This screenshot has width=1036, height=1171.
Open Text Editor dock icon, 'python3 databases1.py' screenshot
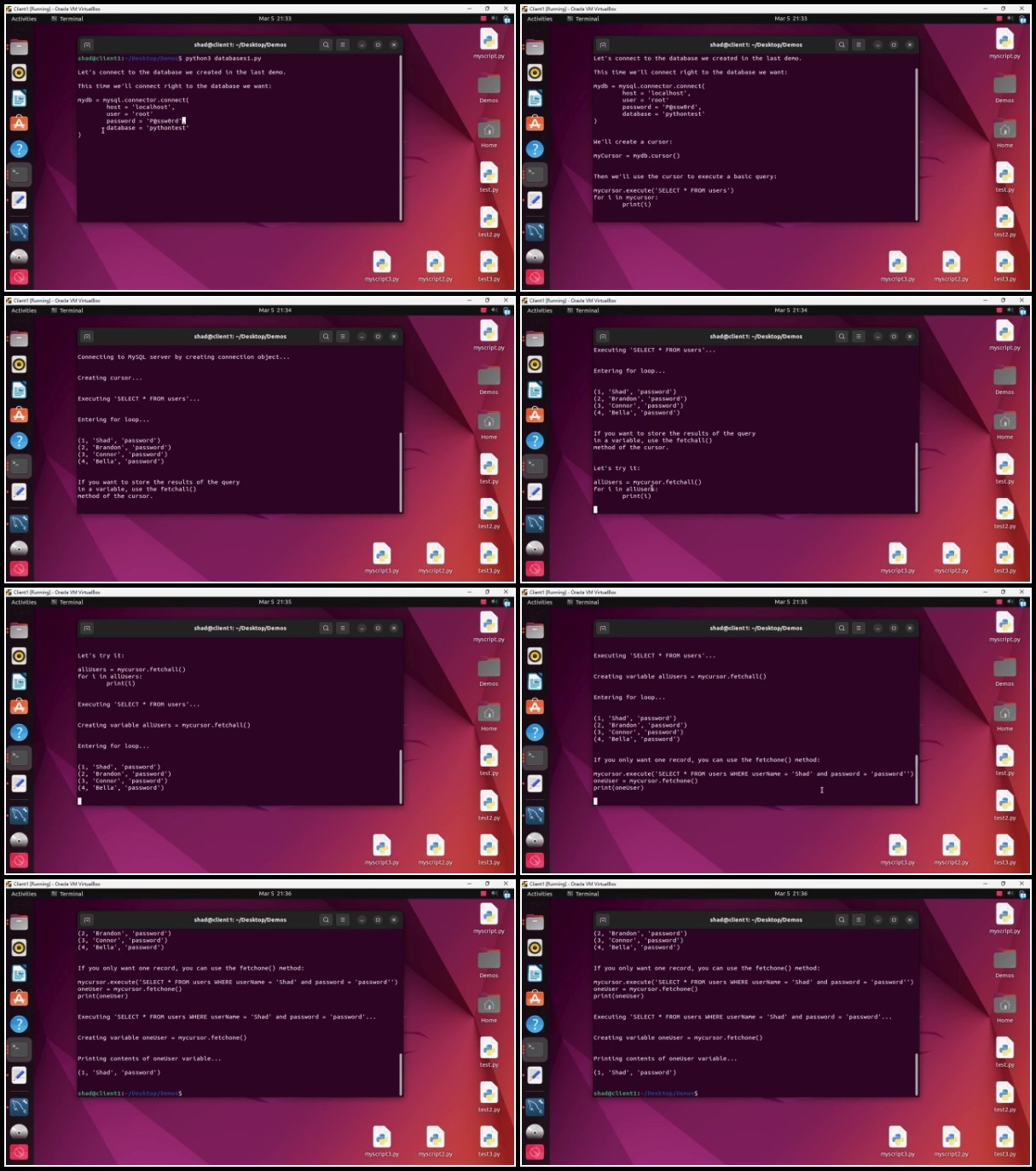click(x=19, y=200)
